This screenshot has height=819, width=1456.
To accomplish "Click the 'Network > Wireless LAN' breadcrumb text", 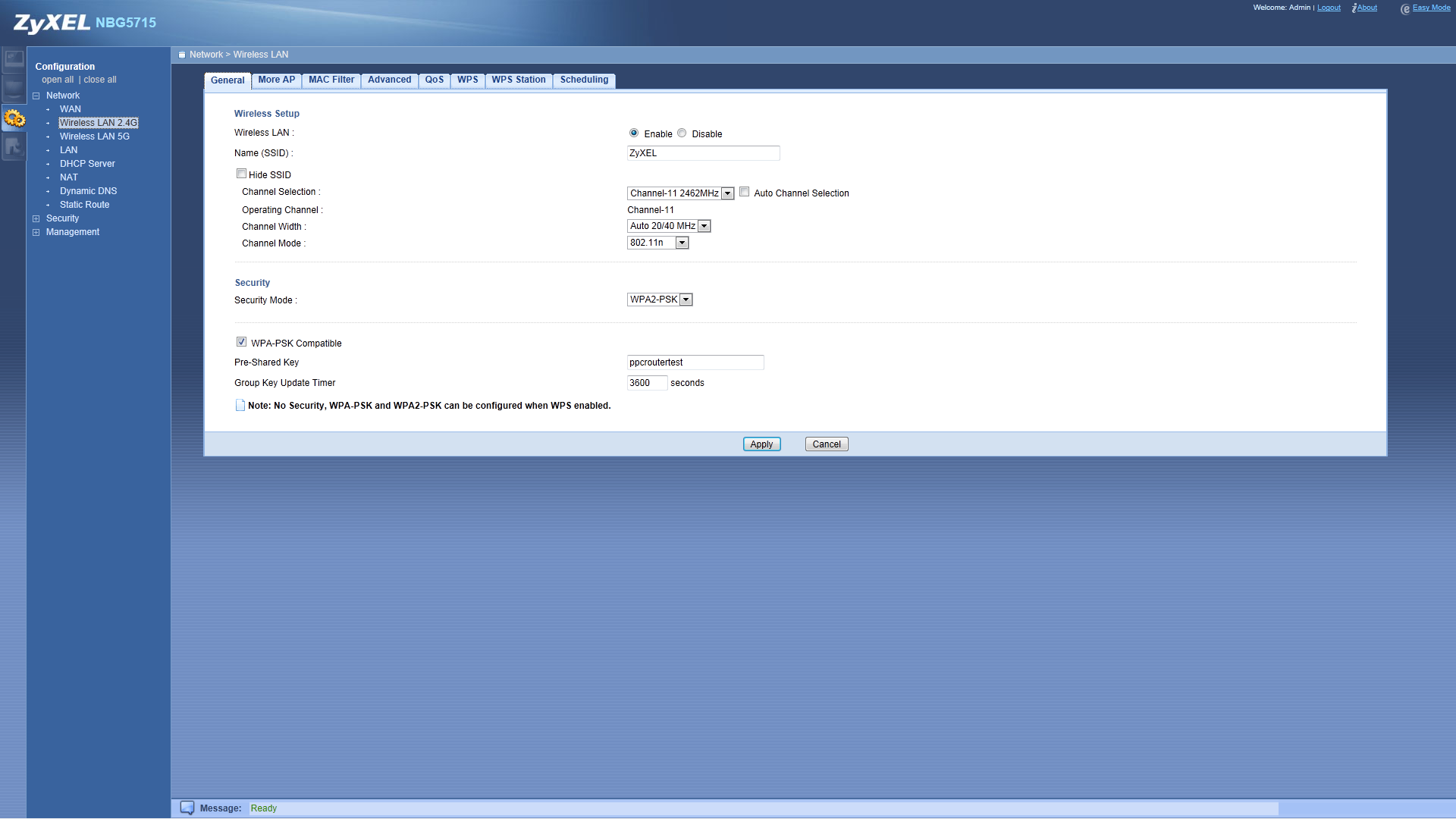I will [239, 55].
